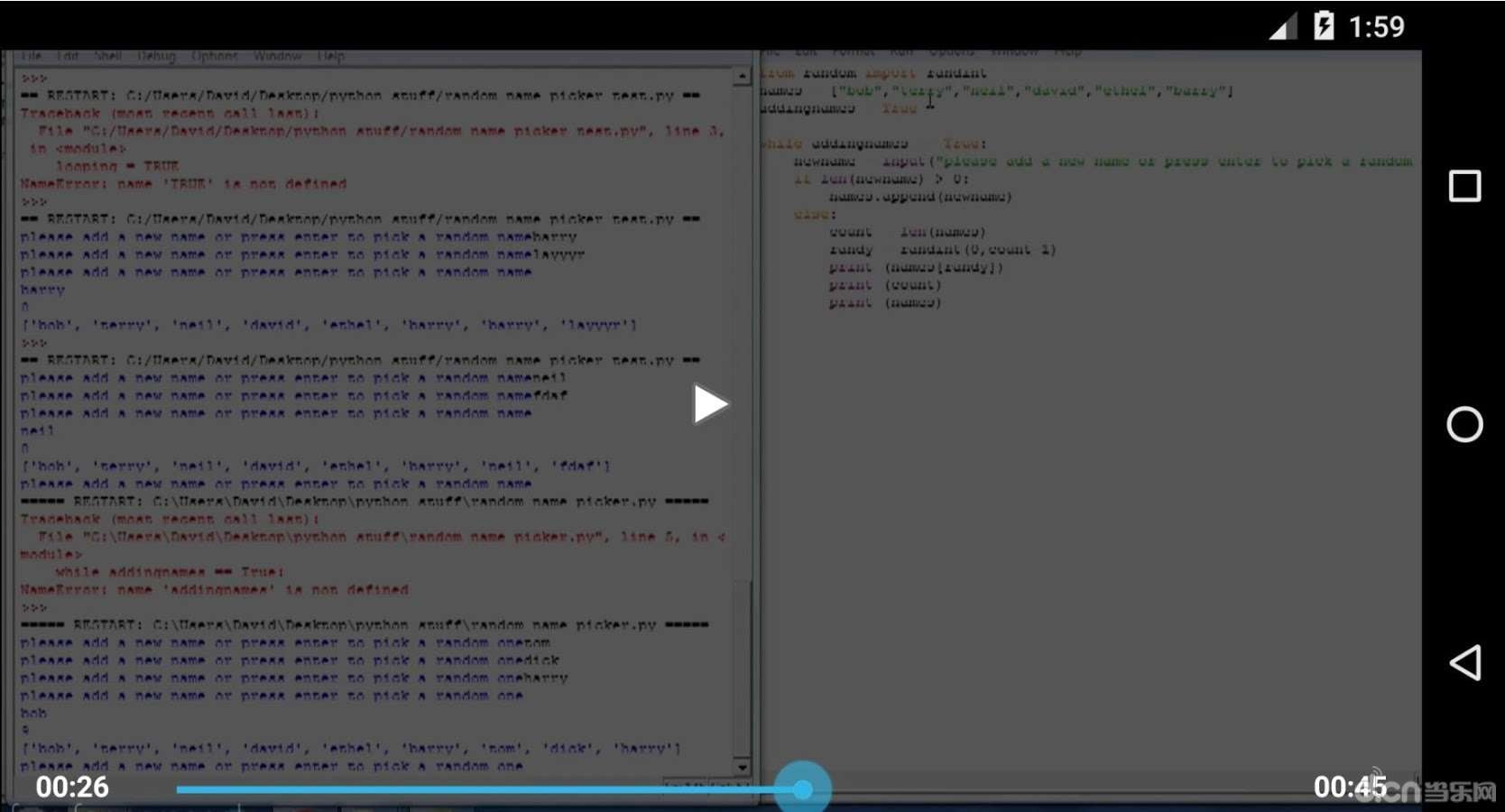Open the Shell menu in the Python shell window

coord(108,56)
